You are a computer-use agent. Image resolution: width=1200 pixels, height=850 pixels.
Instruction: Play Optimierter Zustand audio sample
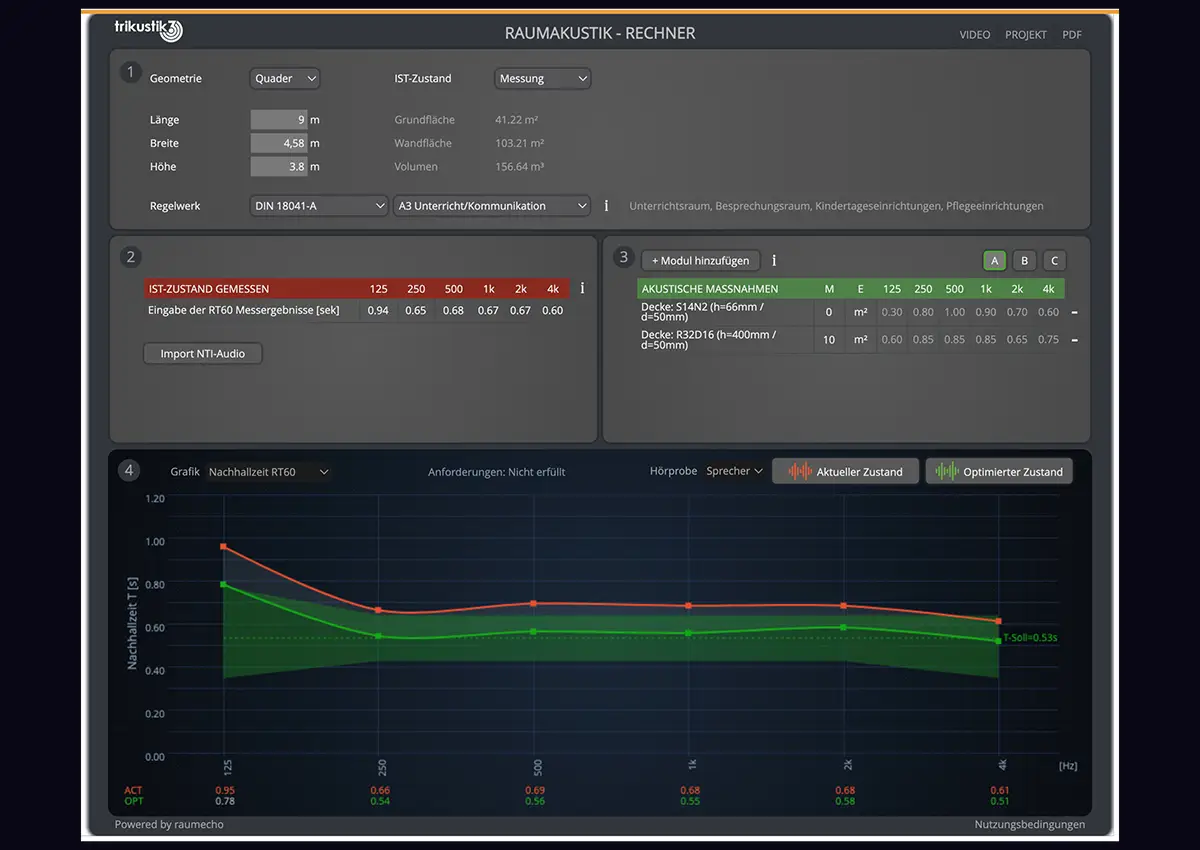[999, 471]
